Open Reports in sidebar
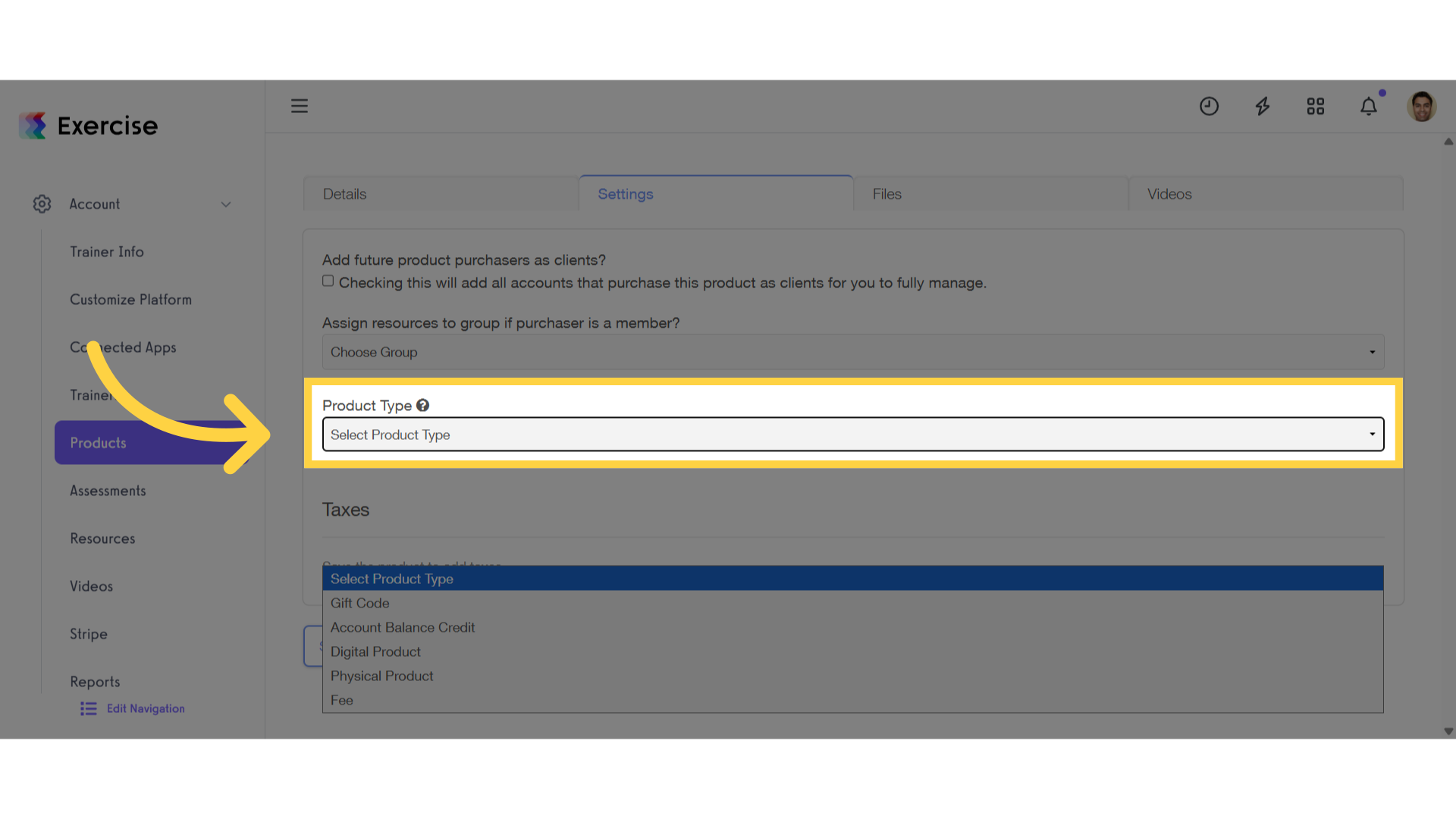This screenshot has height=819, width=1456. pyautogui.click(x=95, y=681)
